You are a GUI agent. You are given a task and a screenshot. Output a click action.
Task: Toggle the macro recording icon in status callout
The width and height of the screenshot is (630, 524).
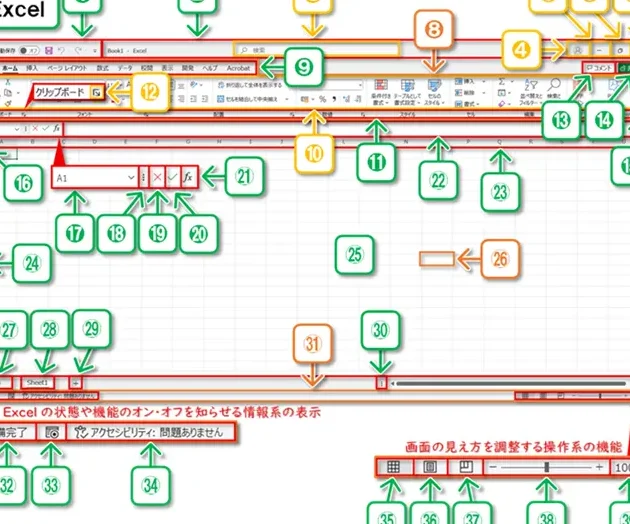click(51, 432)
